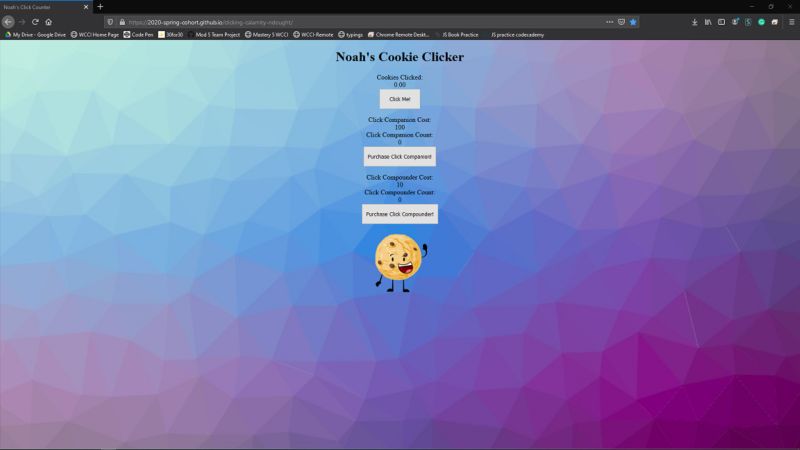The image size is (800, 450).
Task: Open Chrome Remote Desktop bookmark
Action: pos(398,35)
